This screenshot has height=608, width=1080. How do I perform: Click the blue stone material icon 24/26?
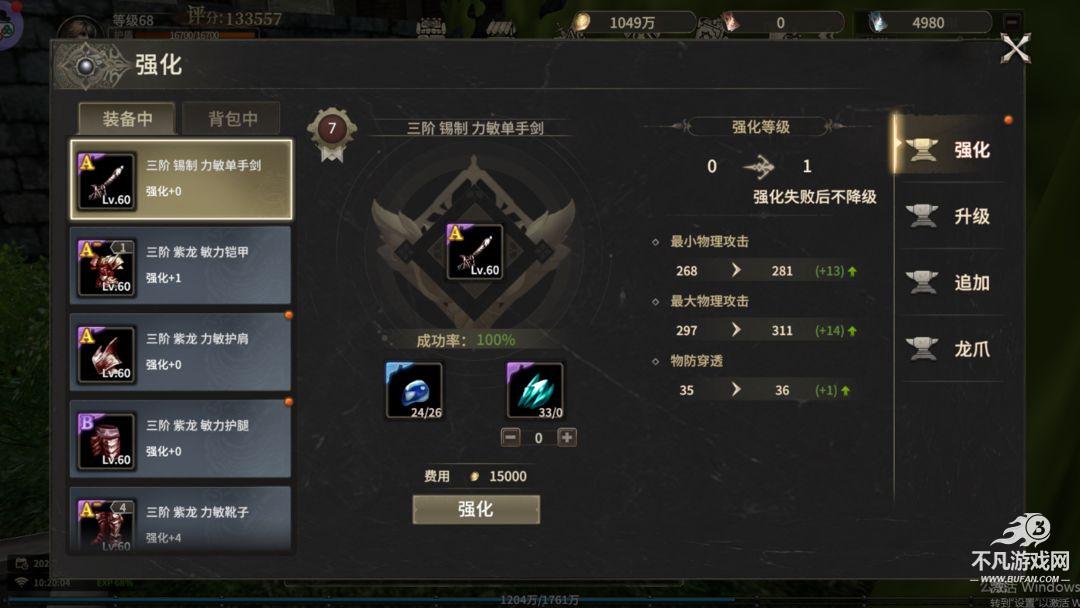coord(413,390)
